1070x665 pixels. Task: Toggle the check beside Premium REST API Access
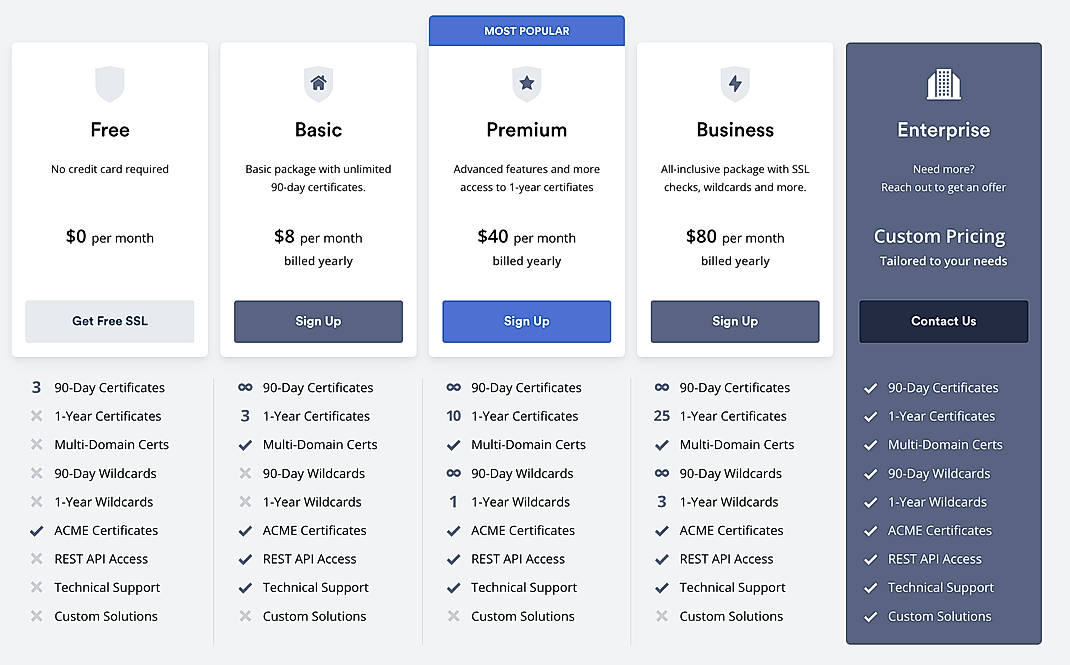click(453, 559)
